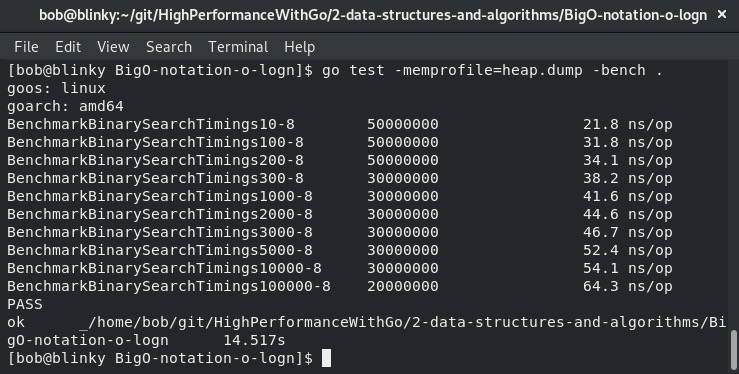This screenshot has width=739, height=374.
Task: Open the Terminal menu
Action: (x=238, y=47)
